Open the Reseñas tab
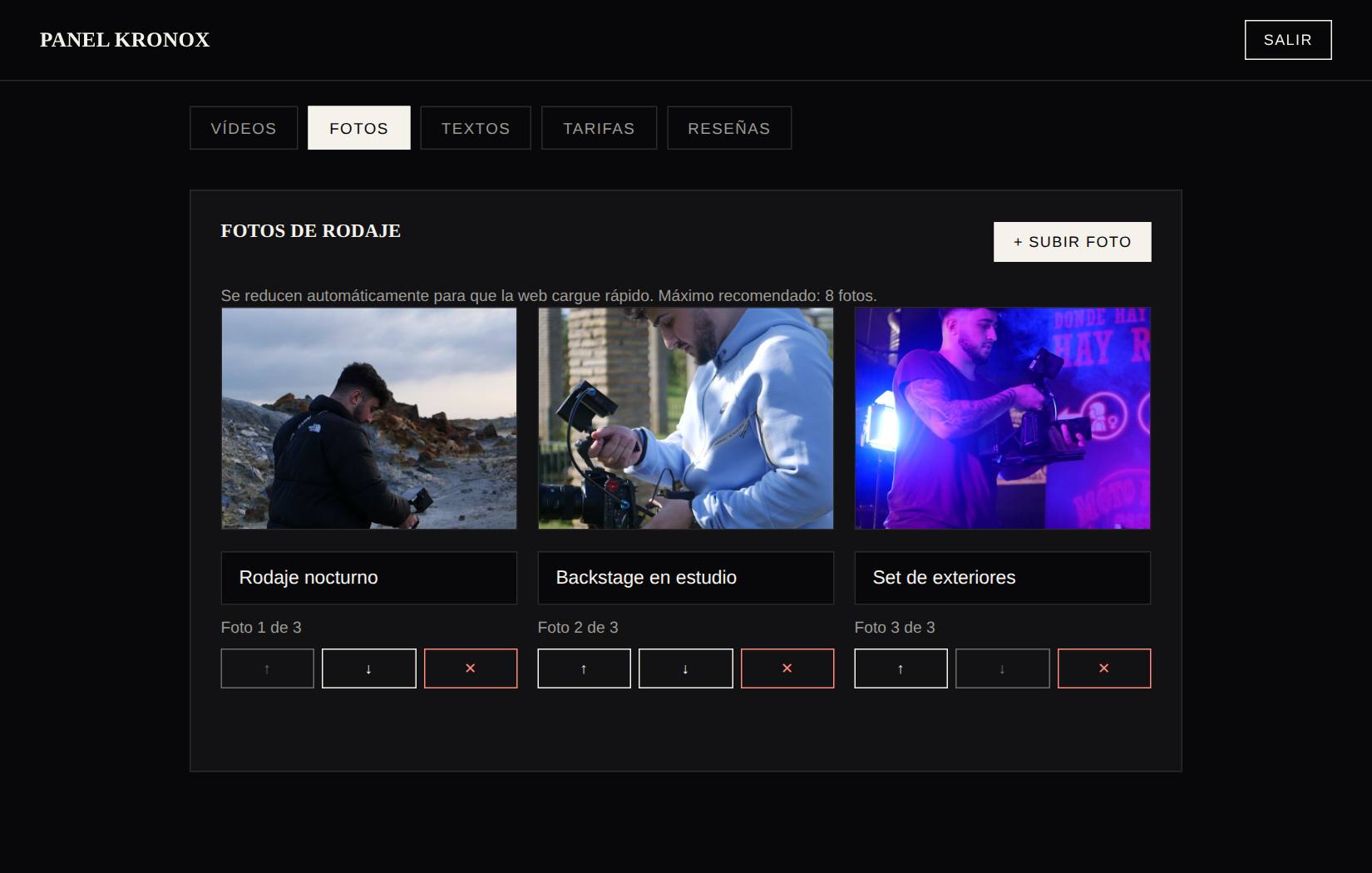1372x873 pixels. [729, 128]
